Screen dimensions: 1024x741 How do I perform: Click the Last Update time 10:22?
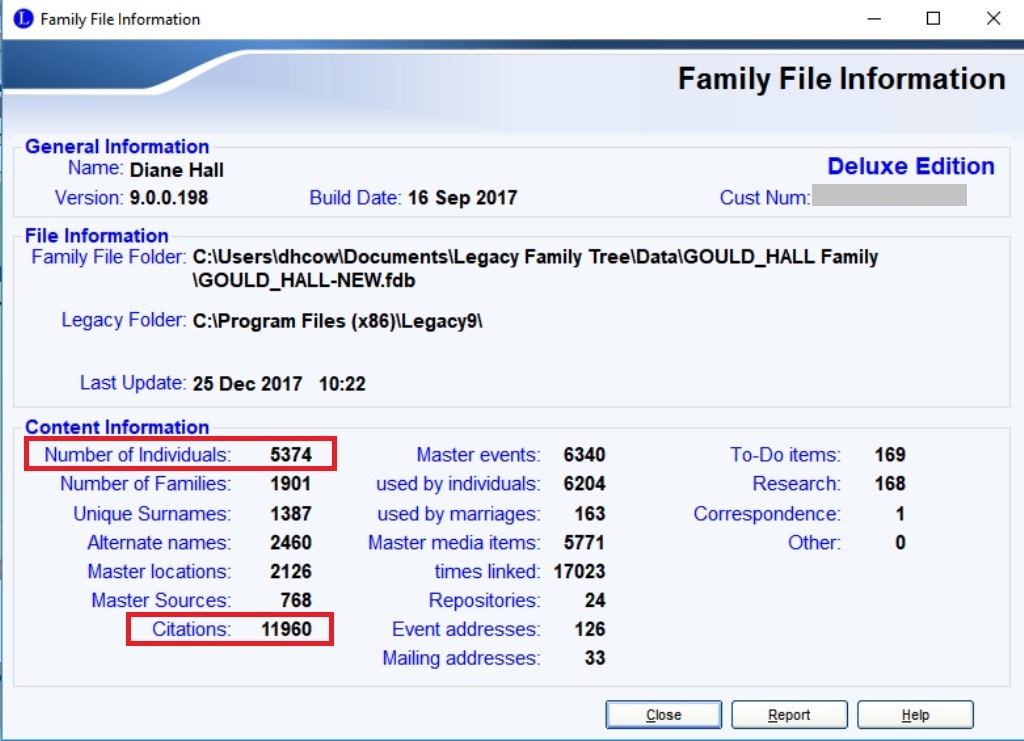342,383
